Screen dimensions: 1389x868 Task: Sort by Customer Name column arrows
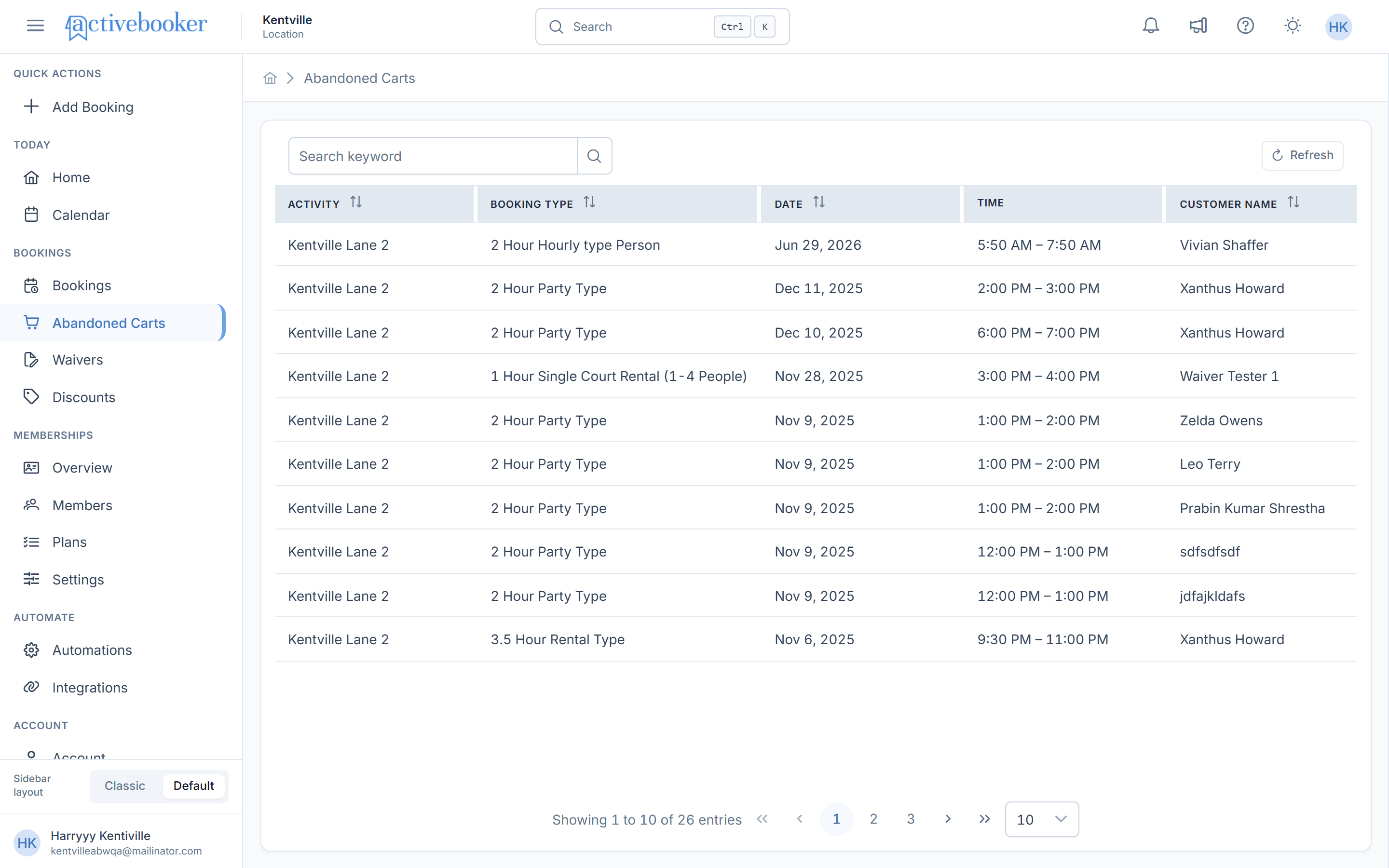point(1293,202)
